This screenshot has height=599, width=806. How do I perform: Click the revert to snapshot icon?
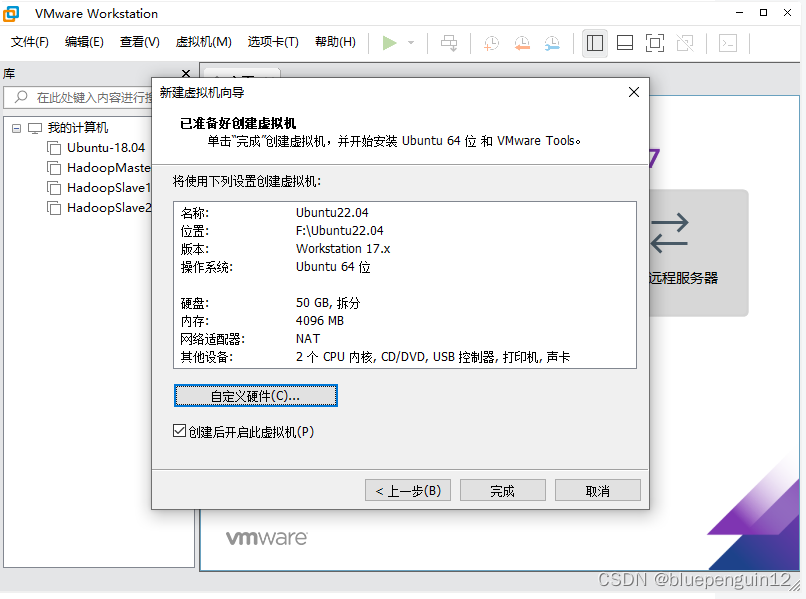click(522, 43)
